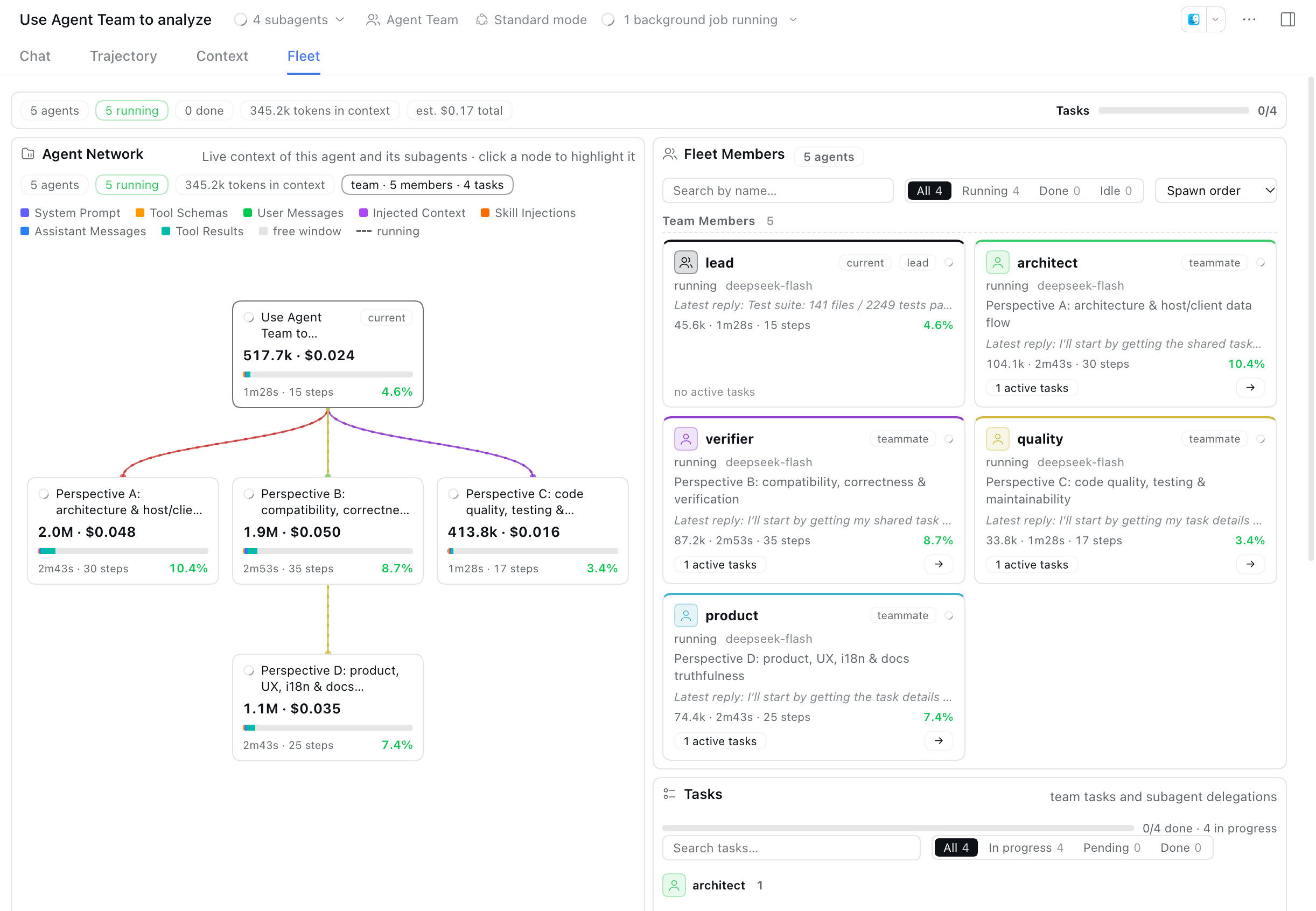Click the verifier card purple avatar

(x=685, y=439)
